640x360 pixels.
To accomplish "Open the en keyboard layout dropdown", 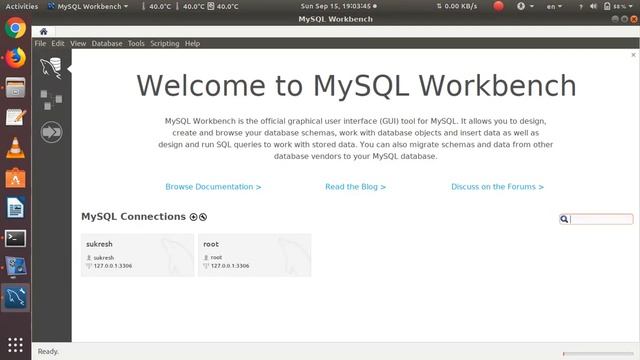I will tap(554, 6).
